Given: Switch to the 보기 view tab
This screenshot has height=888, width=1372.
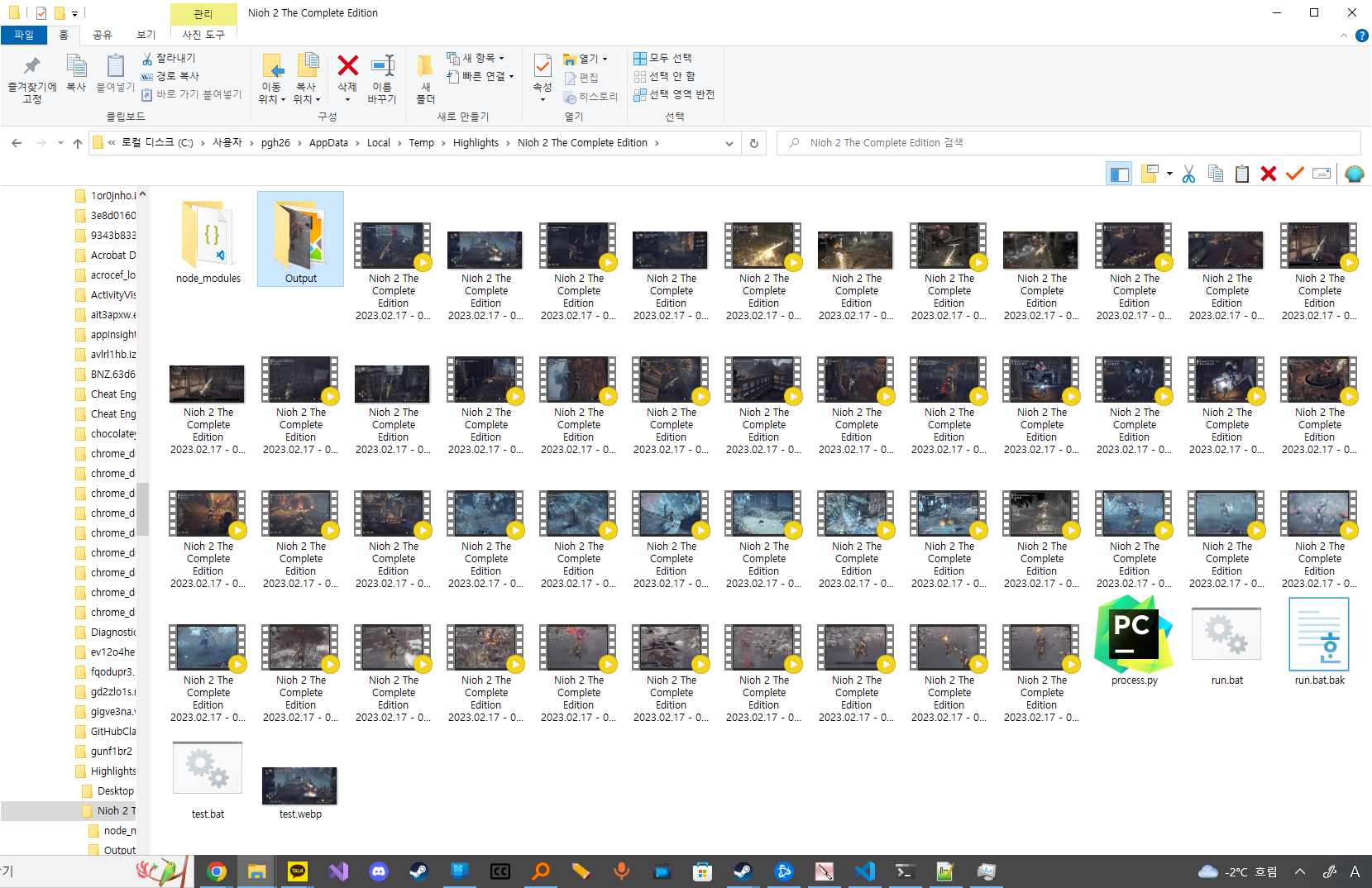Looking at the screenshot, I should click(x=146, y=35).
